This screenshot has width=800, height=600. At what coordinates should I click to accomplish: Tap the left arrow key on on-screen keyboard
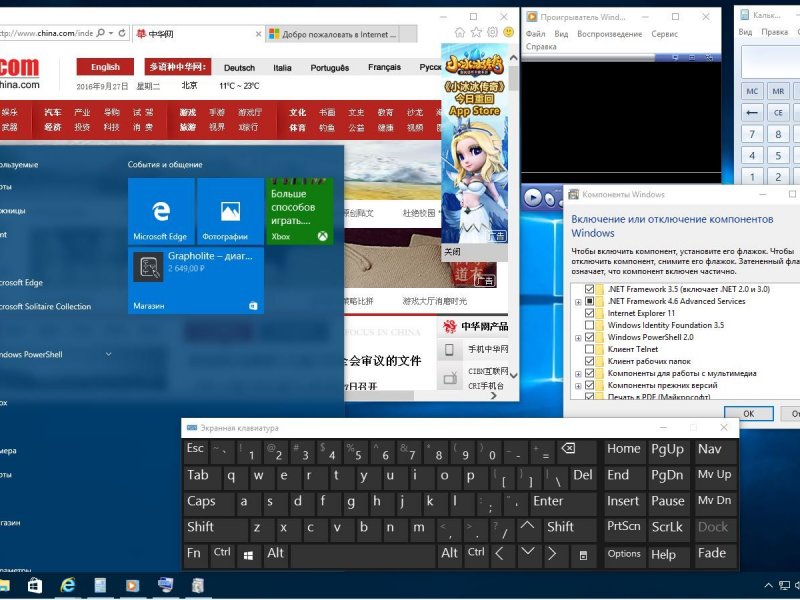tap(500, 554)
